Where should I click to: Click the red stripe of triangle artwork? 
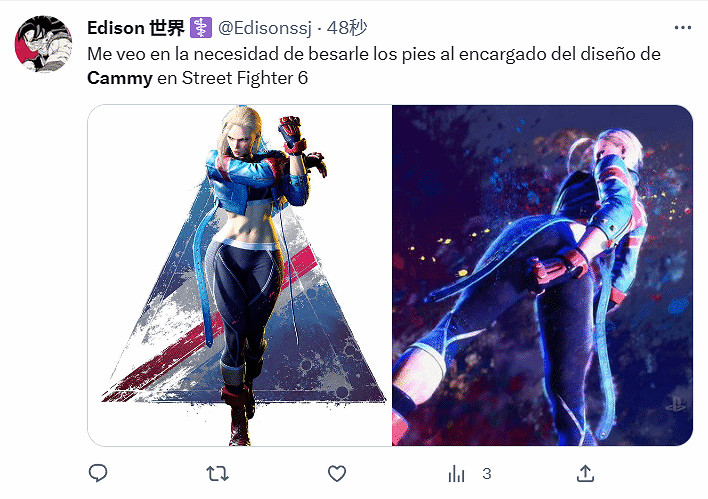coord(212,325)
